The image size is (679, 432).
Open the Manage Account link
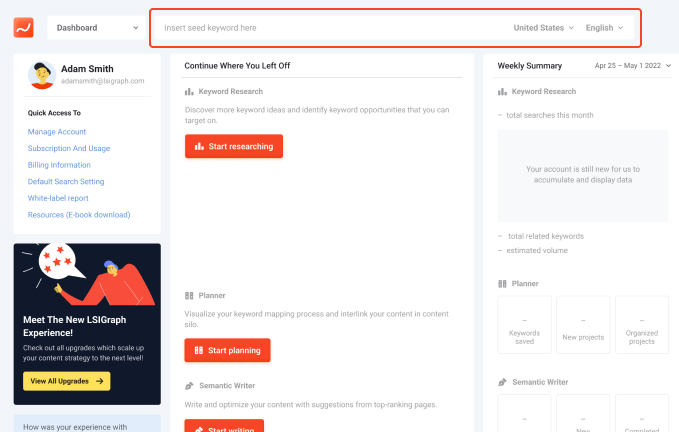(57, 132)
